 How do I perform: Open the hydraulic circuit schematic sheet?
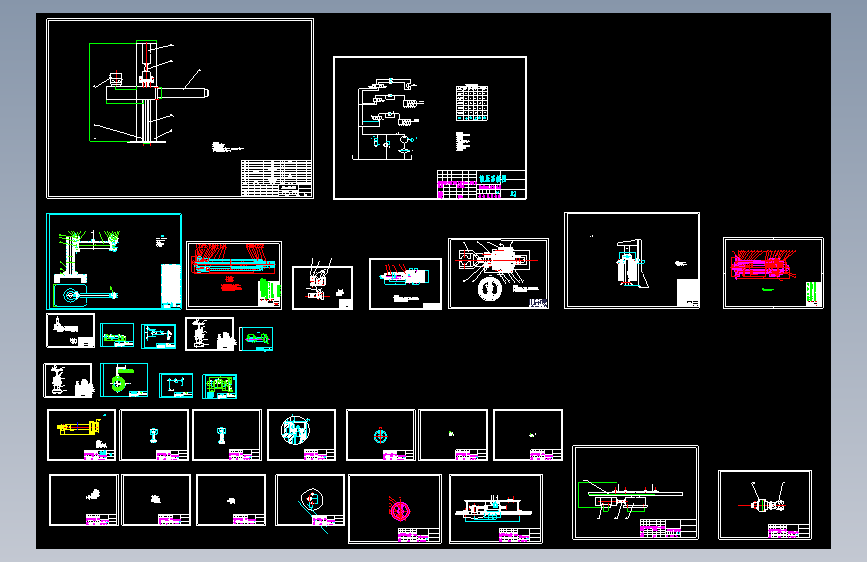pyautogui.click(x=430, y=128)
